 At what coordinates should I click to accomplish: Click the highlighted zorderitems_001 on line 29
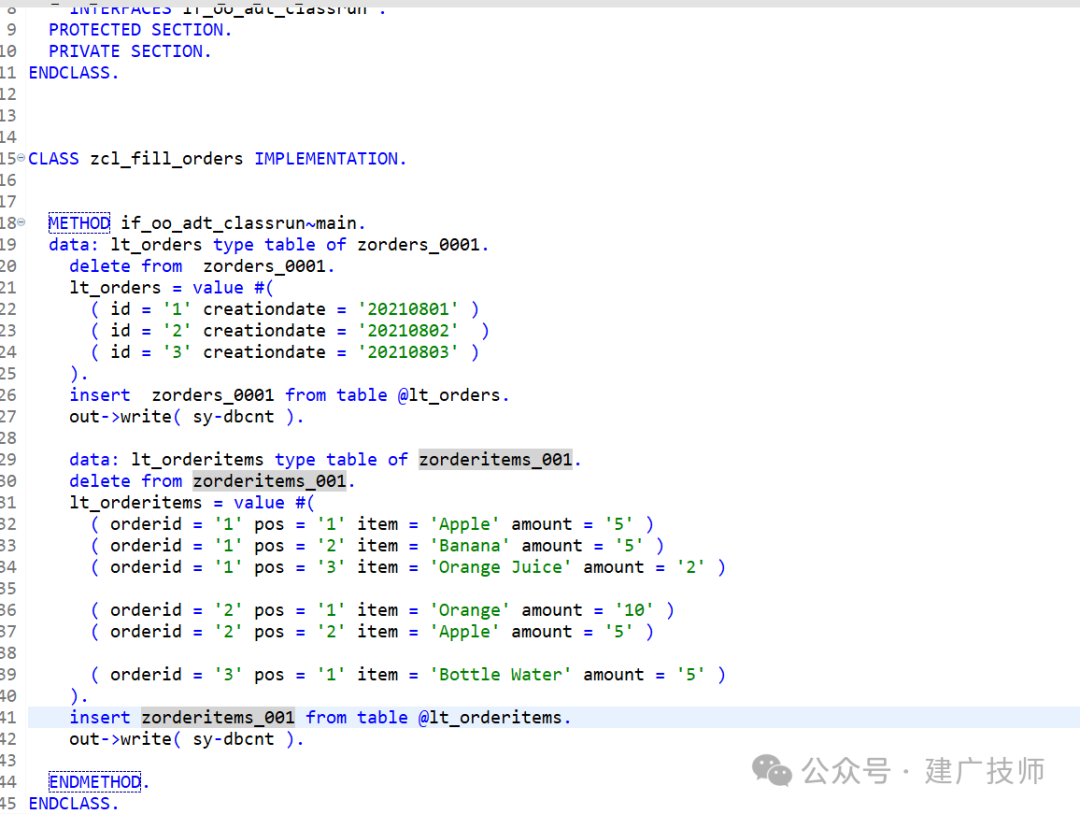(495, 459)
